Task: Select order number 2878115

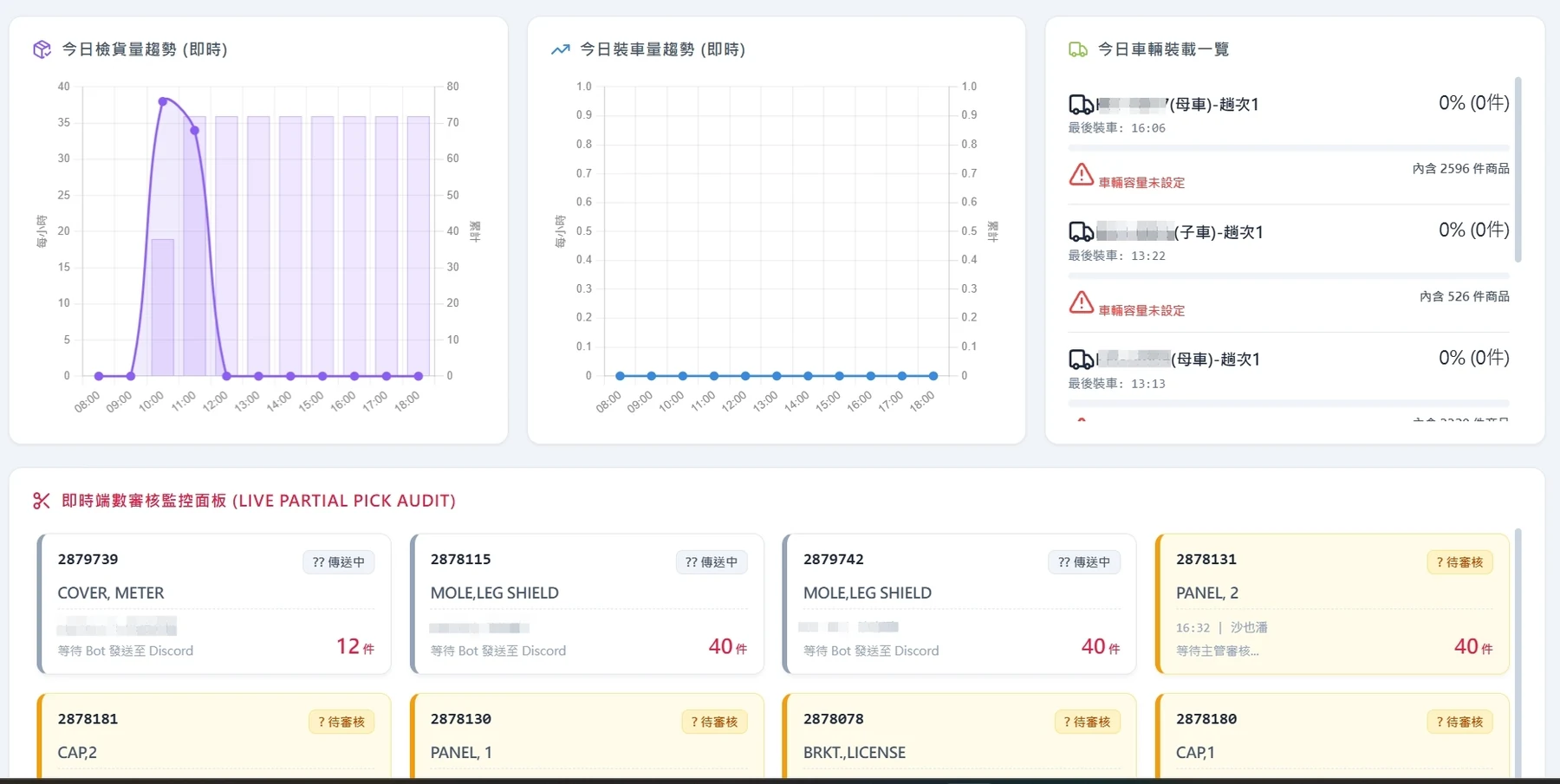Action: click(x=460, y=560)
